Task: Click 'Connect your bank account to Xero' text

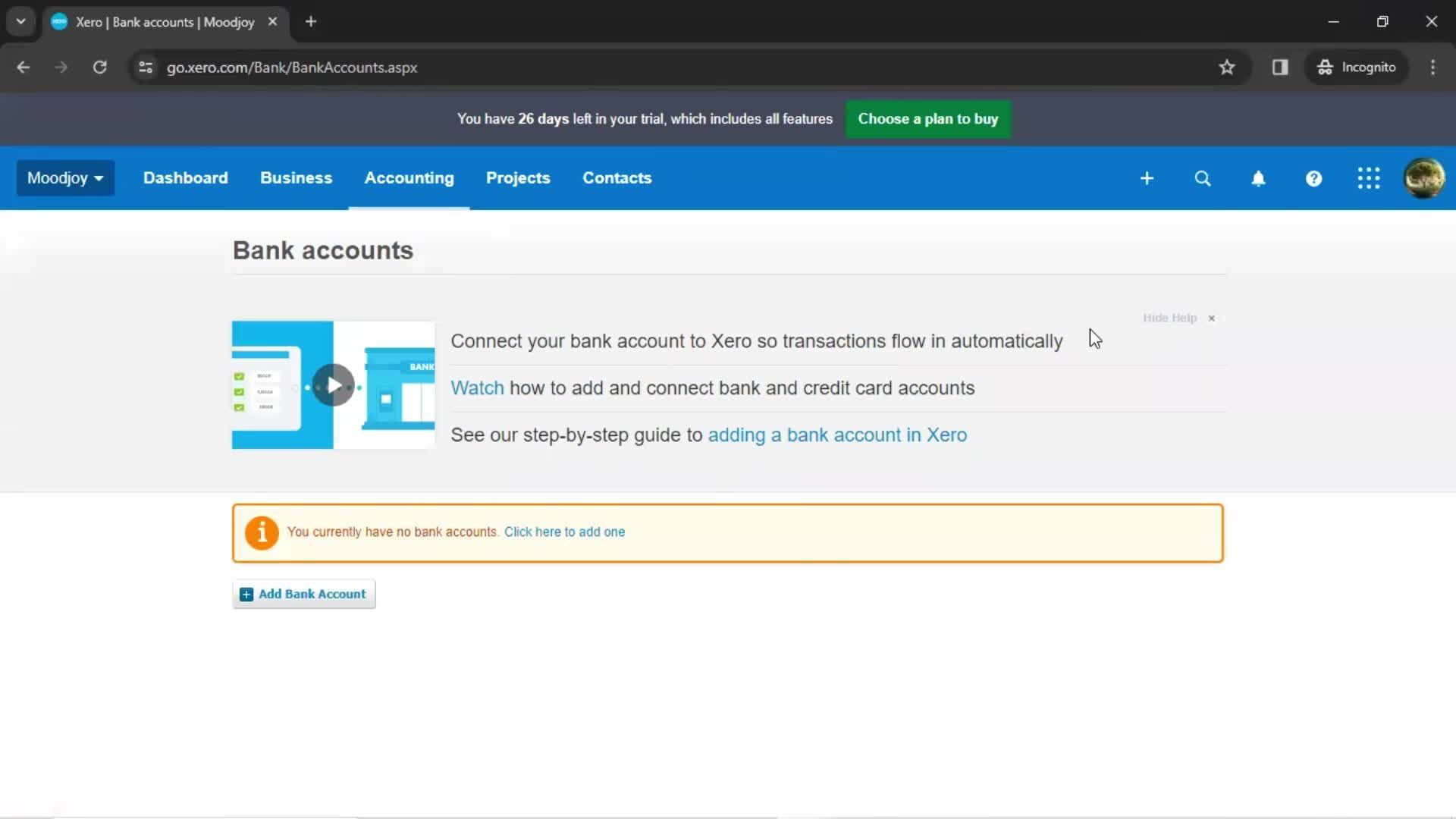Action: point(756,341)
